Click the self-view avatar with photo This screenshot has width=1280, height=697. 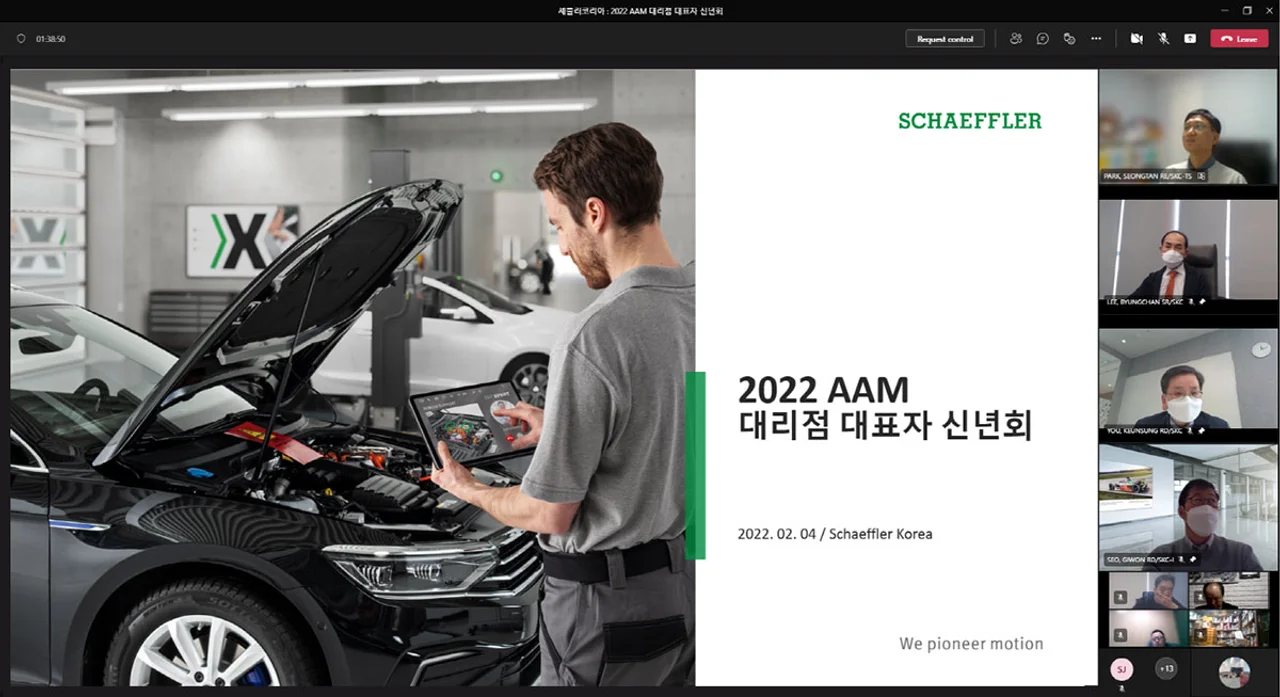point(1234,671)
